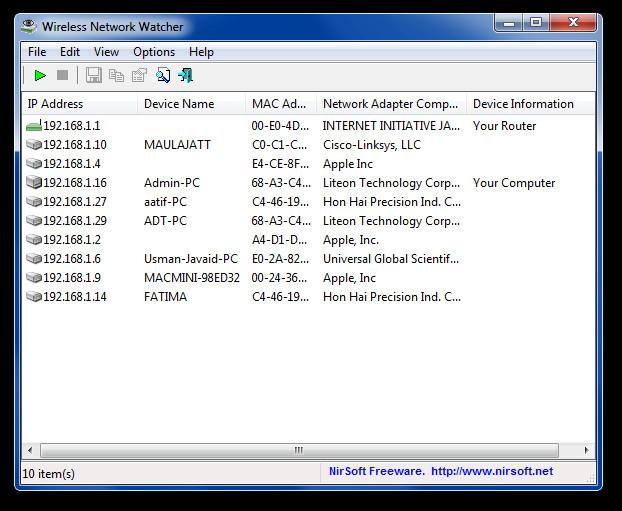Screen dimensions: 622x511
Task: Click the copy selected items icon
Action: coord(116,75)
